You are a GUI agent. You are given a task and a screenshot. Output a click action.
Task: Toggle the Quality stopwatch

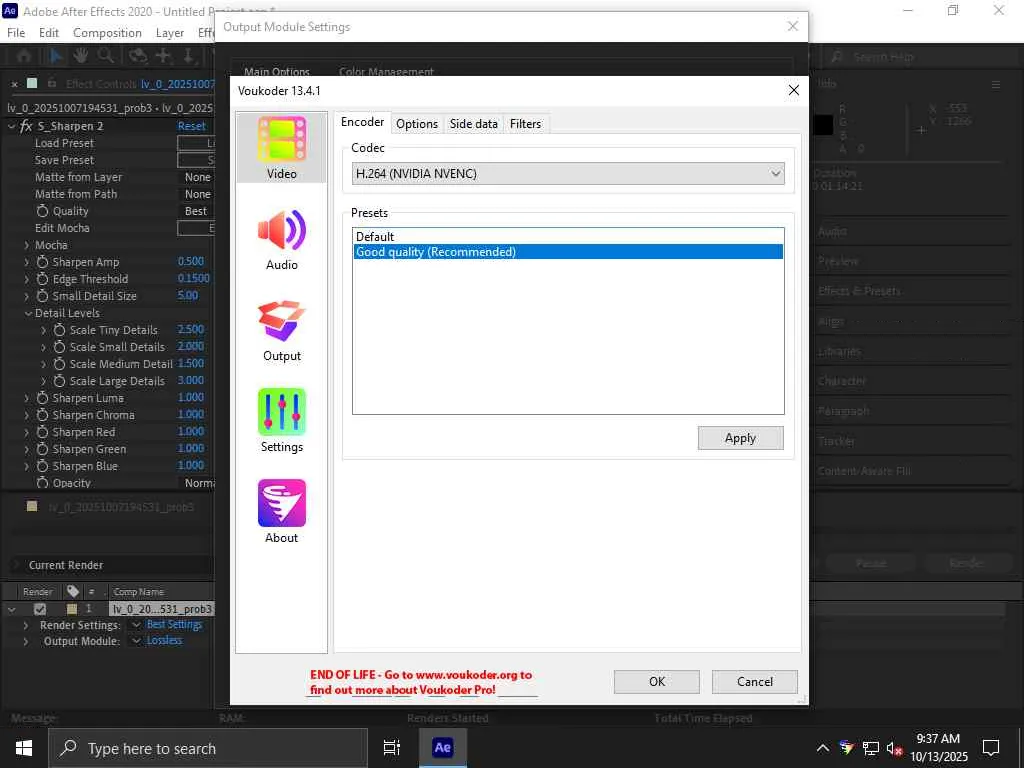(42, 211)
